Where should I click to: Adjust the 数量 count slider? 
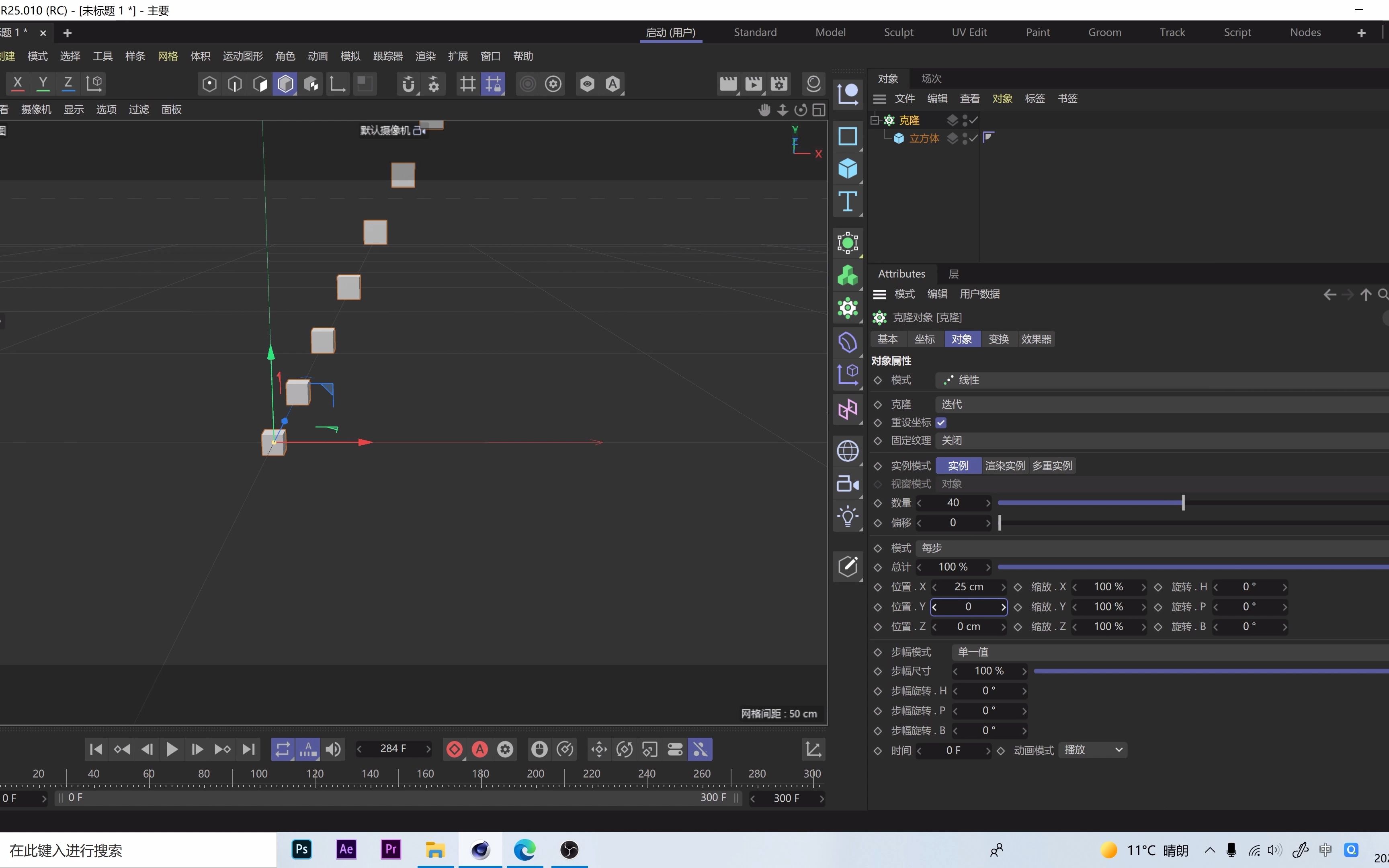click(x=1183, y=503)
